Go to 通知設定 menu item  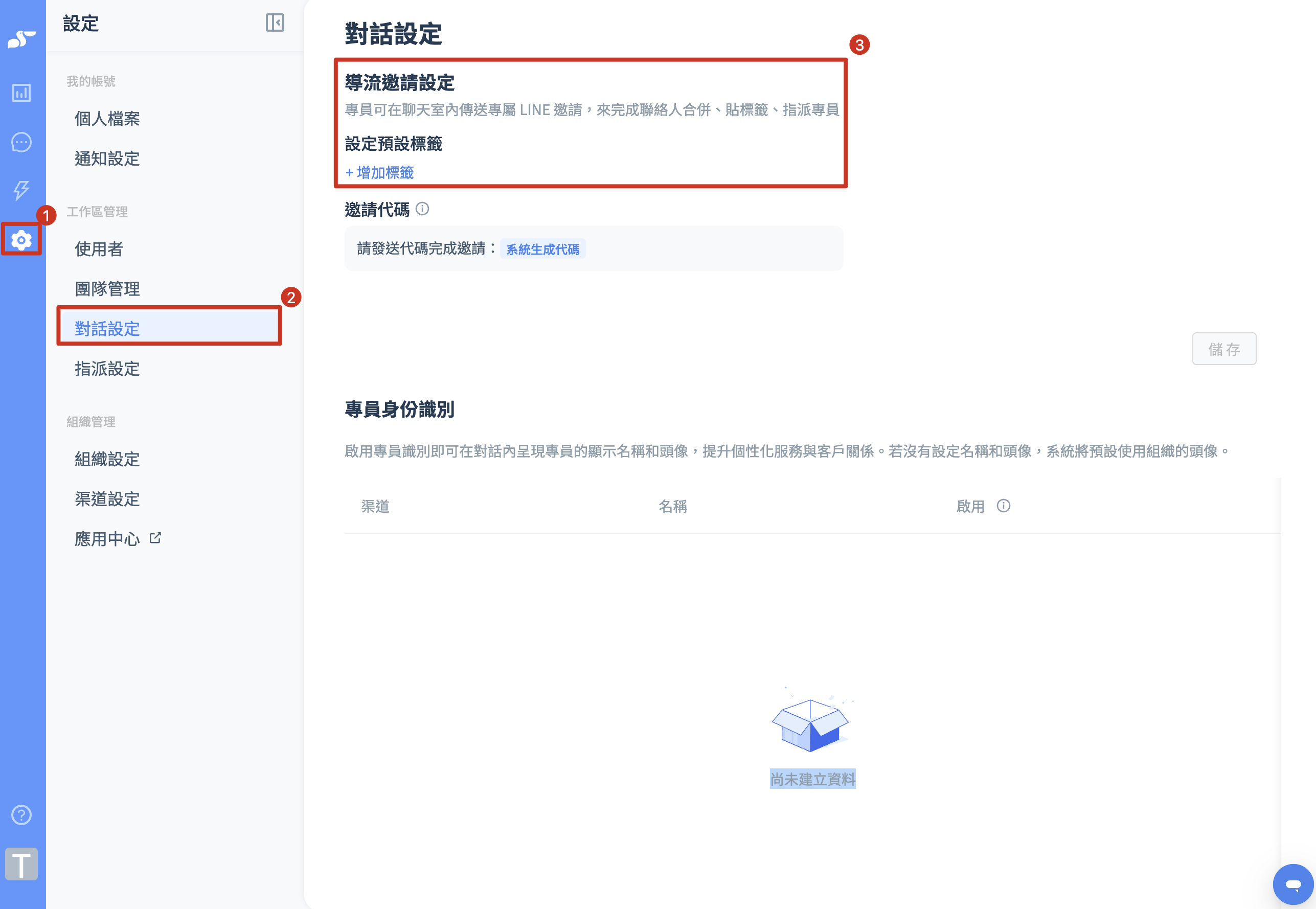[107, 158]
